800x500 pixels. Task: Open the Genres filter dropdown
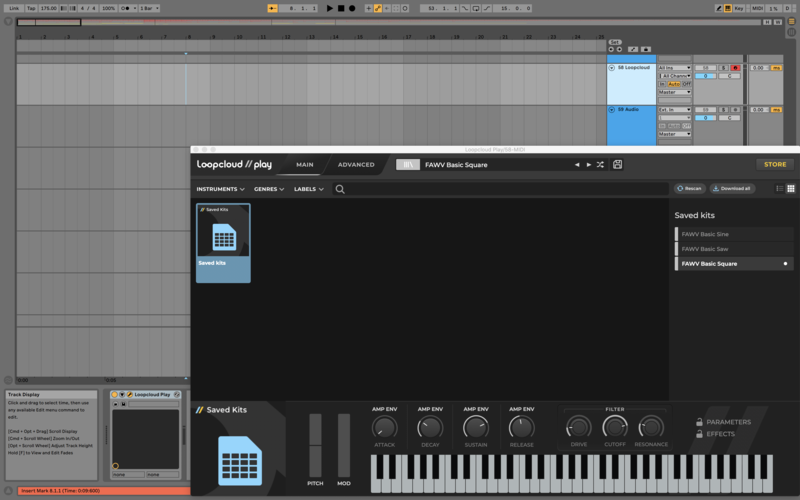(269, 189)
